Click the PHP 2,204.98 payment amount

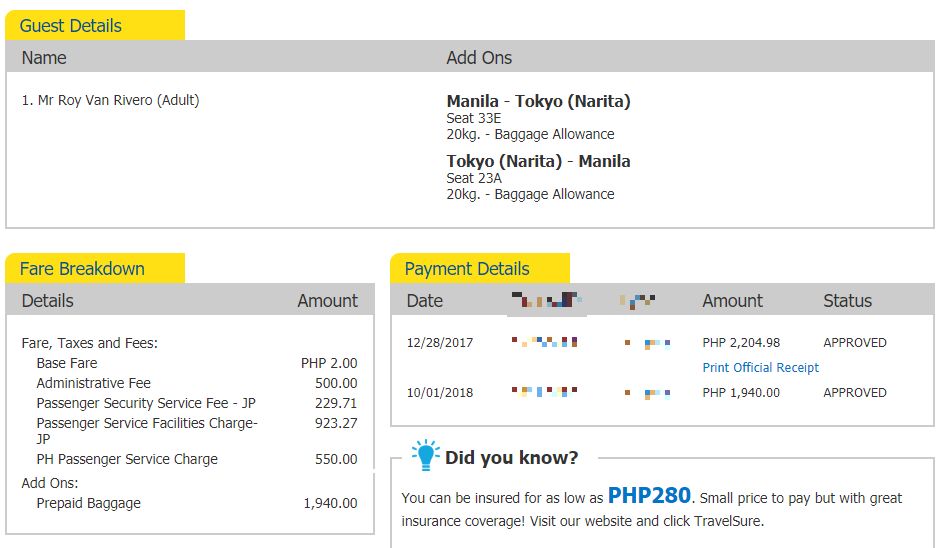coord(741,343)
